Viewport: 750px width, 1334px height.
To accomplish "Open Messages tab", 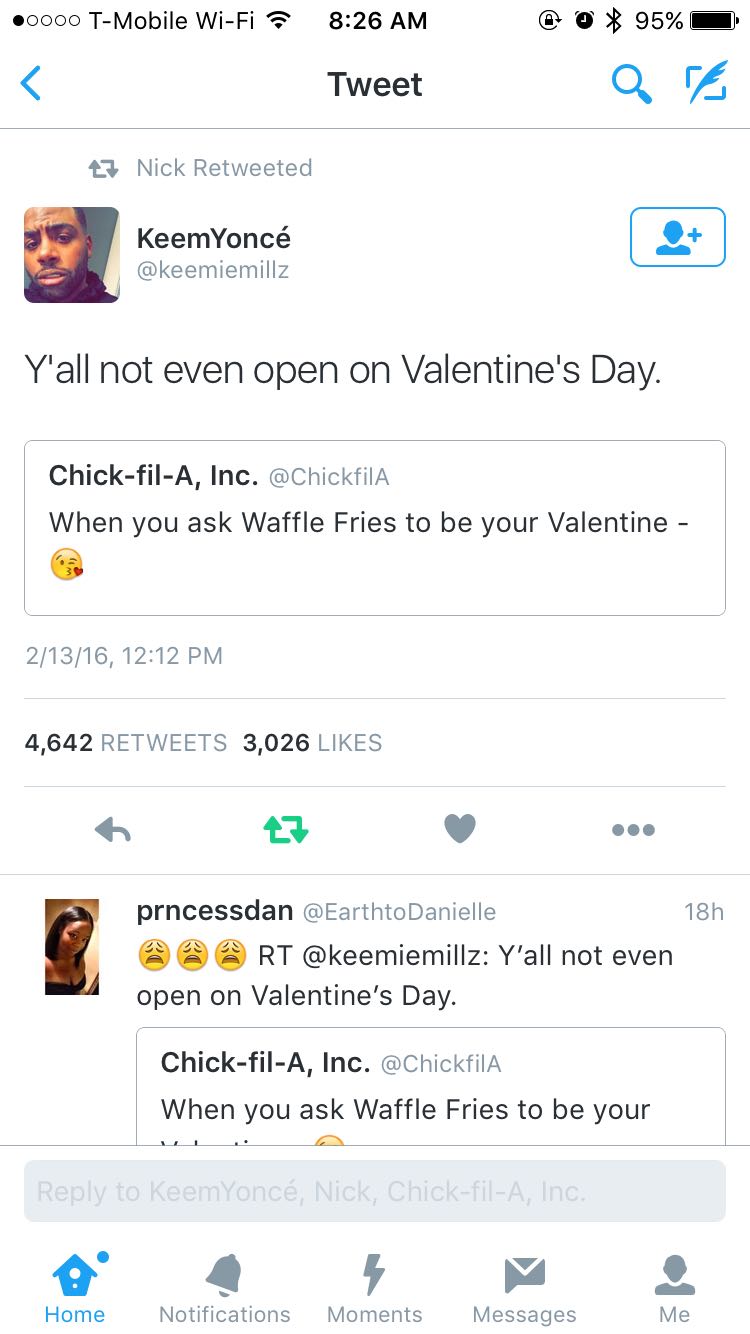I will click(524, 1288).
